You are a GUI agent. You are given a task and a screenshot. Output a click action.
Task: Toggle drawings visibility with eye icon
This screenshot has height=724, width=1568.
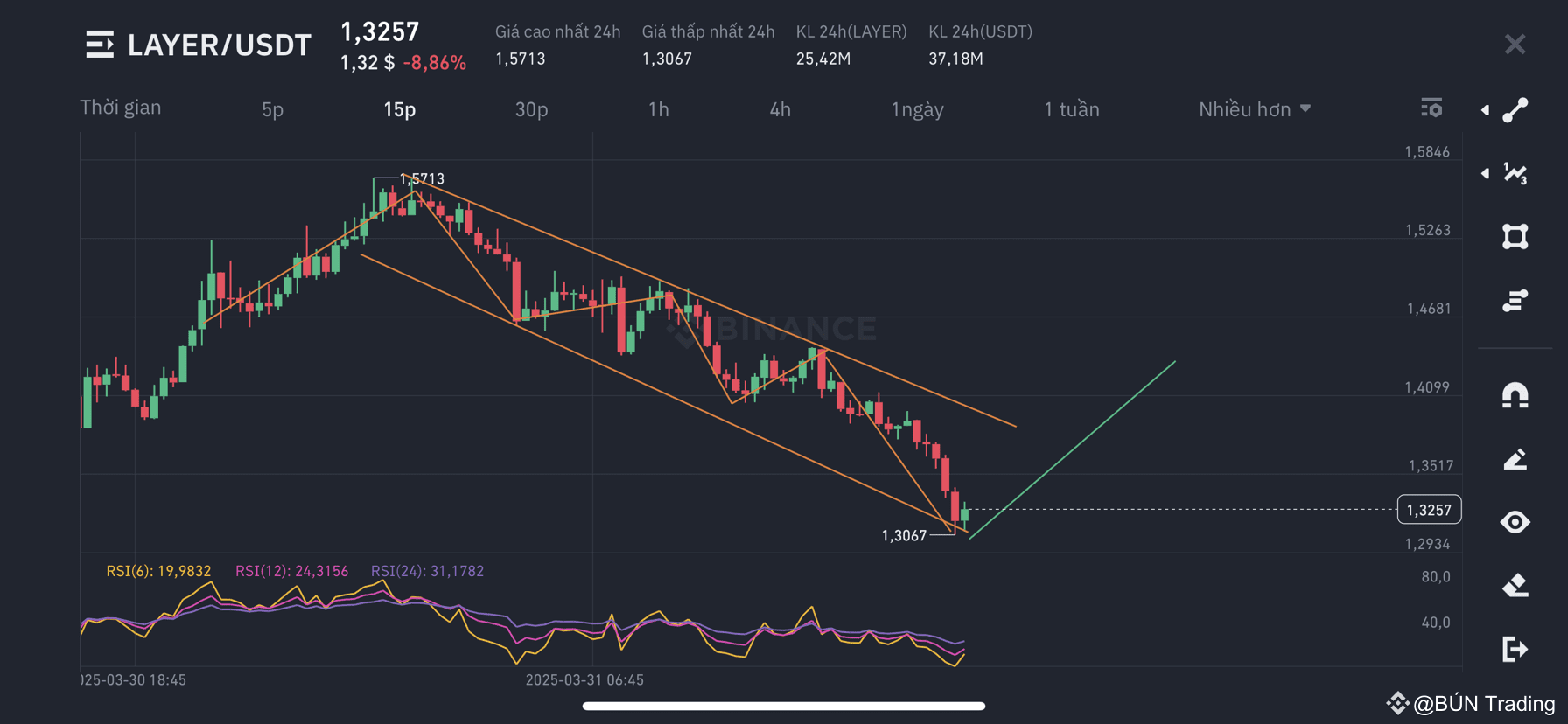click(x=1515, y=522)
